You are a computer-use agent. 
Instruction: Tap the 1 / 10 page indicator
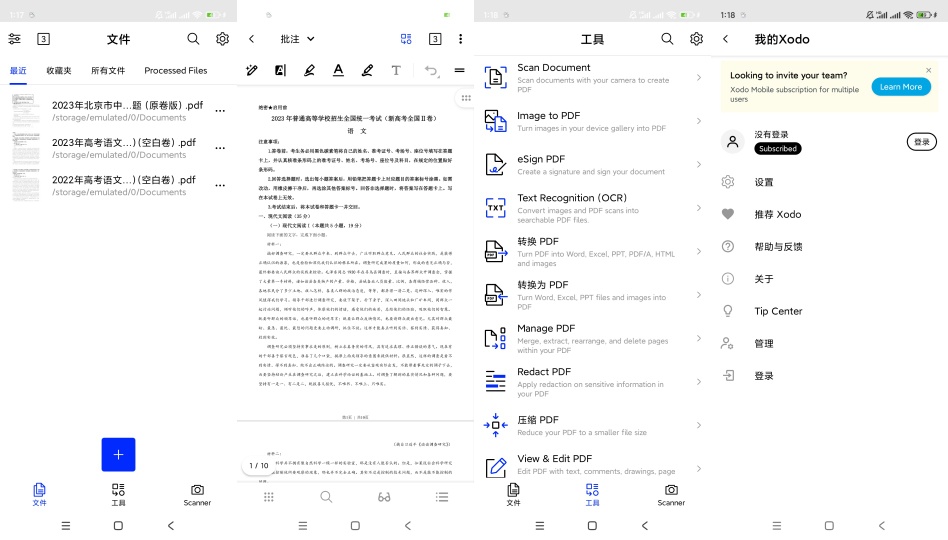259,466
